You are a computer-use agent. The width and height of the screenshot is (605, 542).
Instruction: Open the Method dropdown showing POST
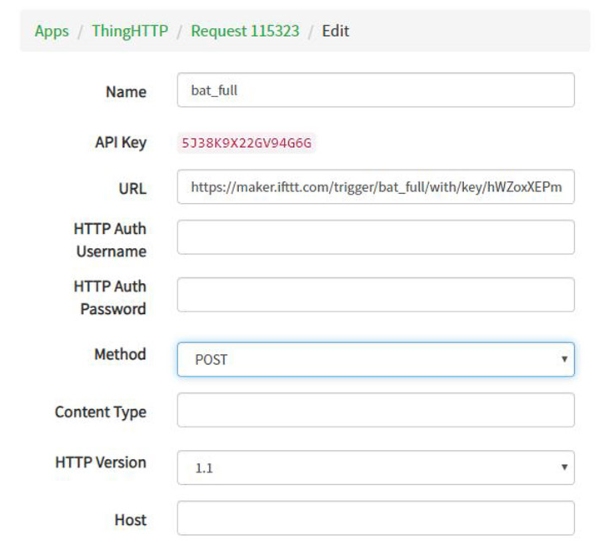pyautogui.click(x=375, y=359)
